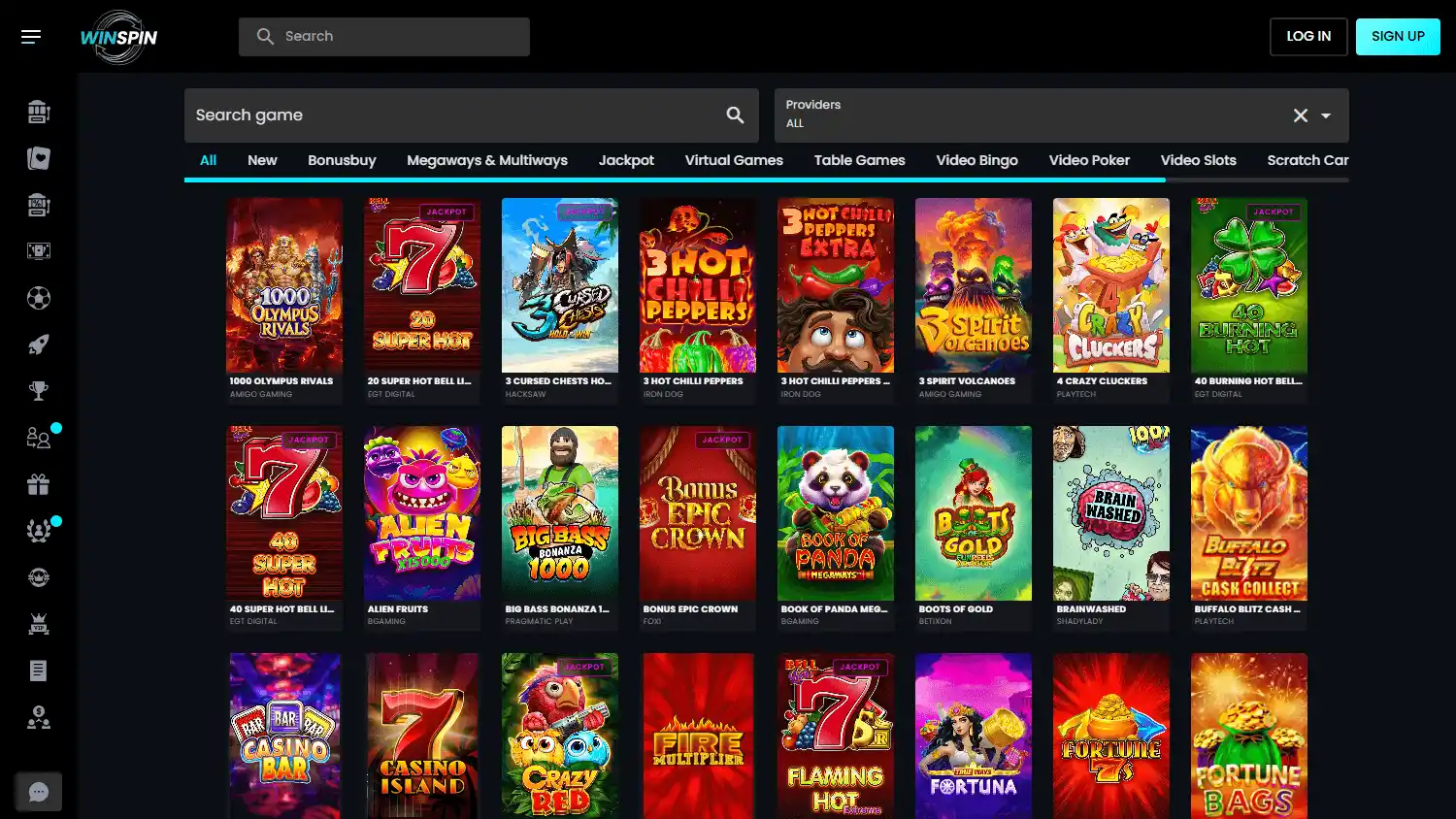Image resolution: width=1456 pixels, height=819 pixels.
Task: Open 4 Crazy Cluckers game
Action: tap(1111, 285)
